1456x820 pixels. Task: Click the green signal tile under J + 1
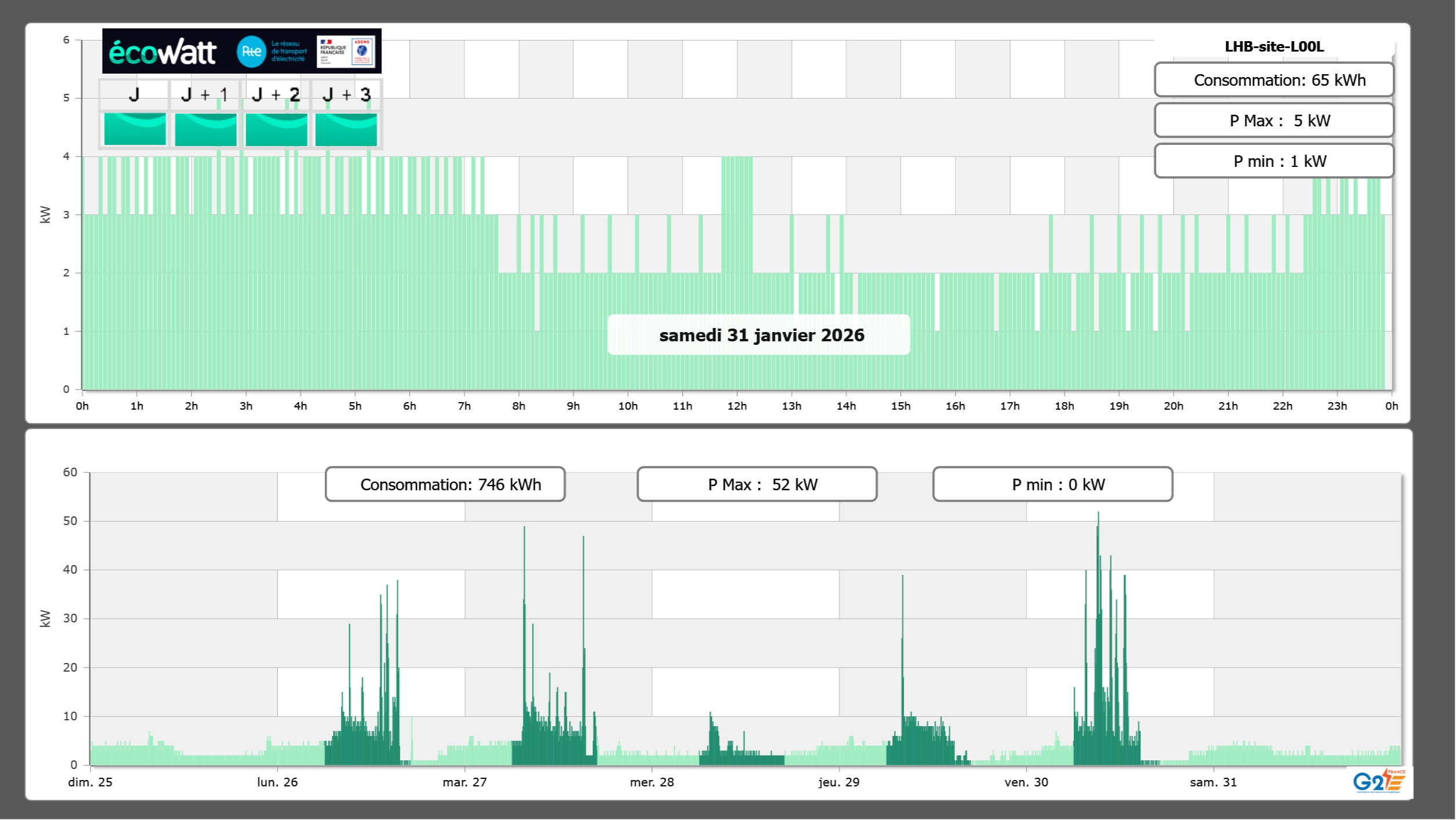point(205,129)
